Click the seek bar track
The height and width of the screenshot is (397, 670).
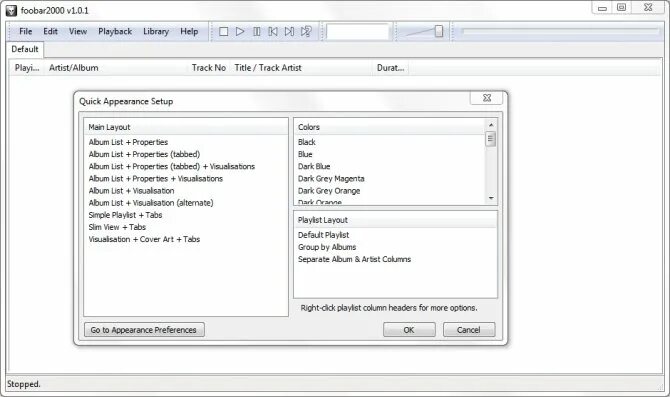point(561,31)
